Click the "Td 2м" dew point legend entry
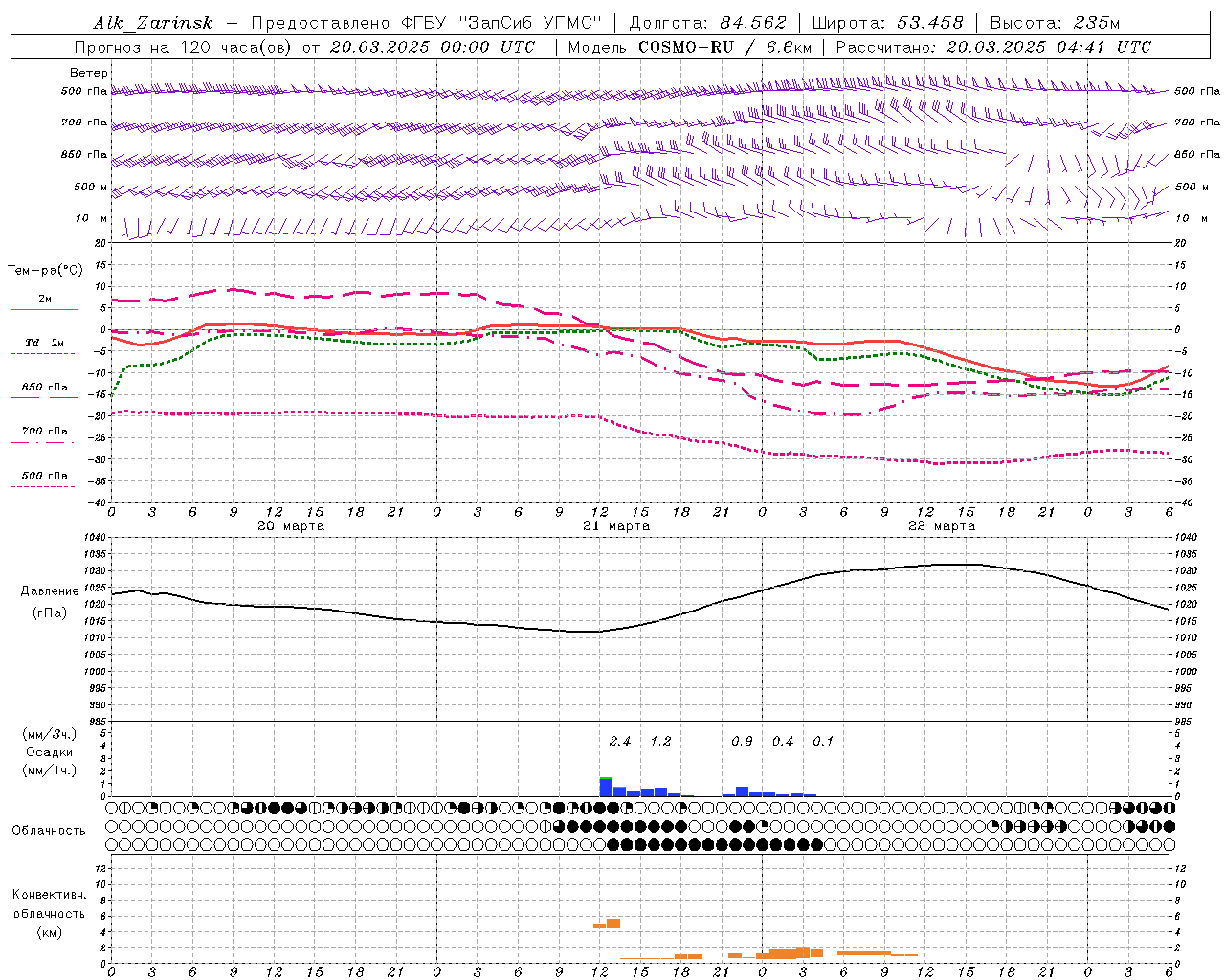This screenshot has height=980, width=1225. point(45,343)
